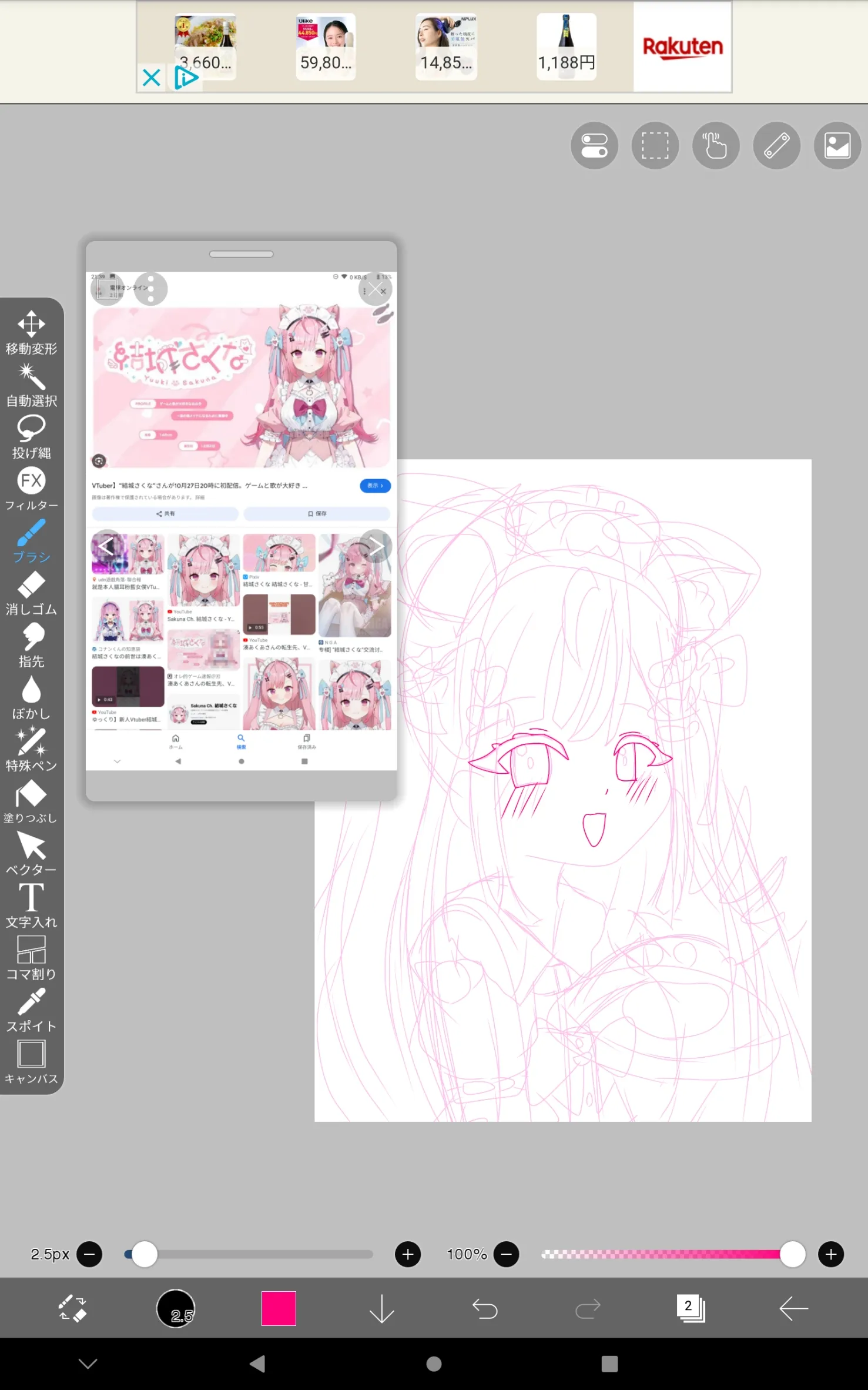868x1390 pixels.
Task: Click the reference window drag handle
Action: click(241, 254)
